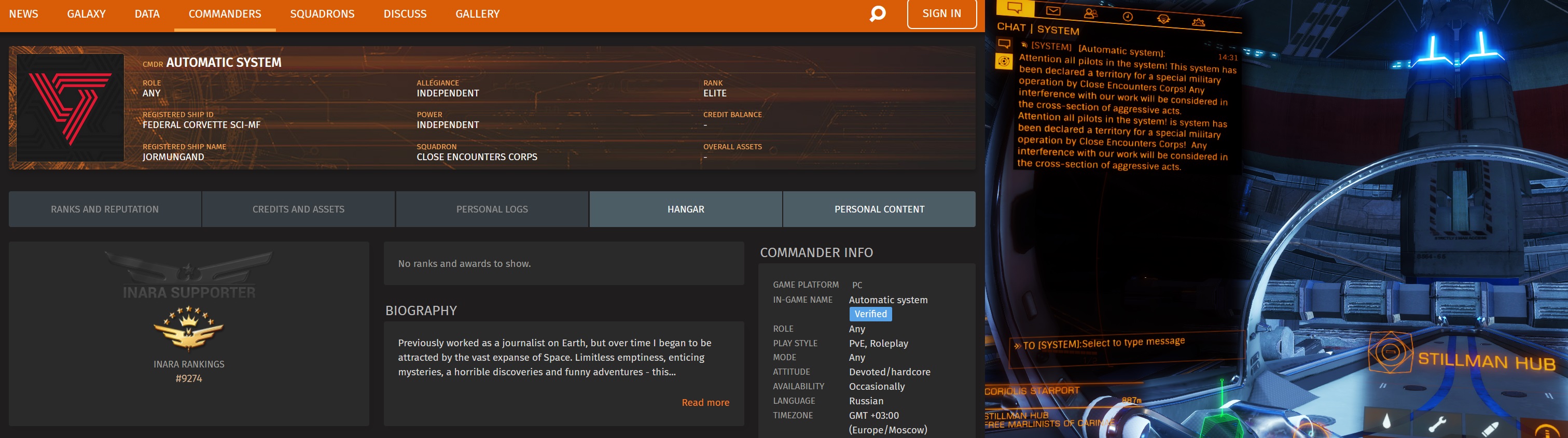Open the friends and social icon in game panel
This screenshot has height=438, width=1568.
1090,13
